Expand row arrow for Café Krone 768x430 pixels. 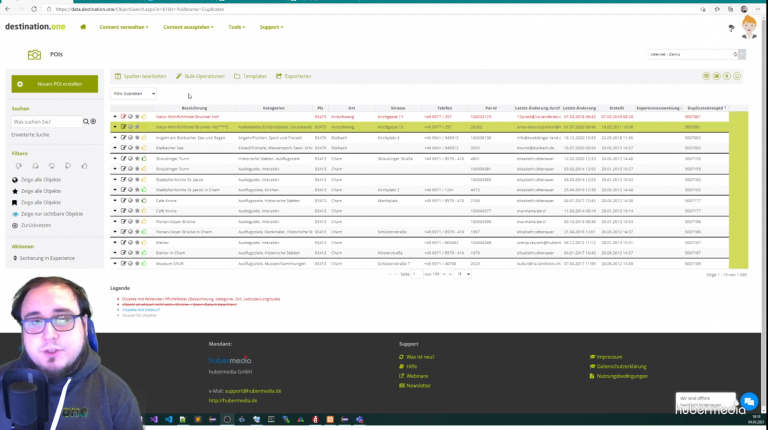115,211
